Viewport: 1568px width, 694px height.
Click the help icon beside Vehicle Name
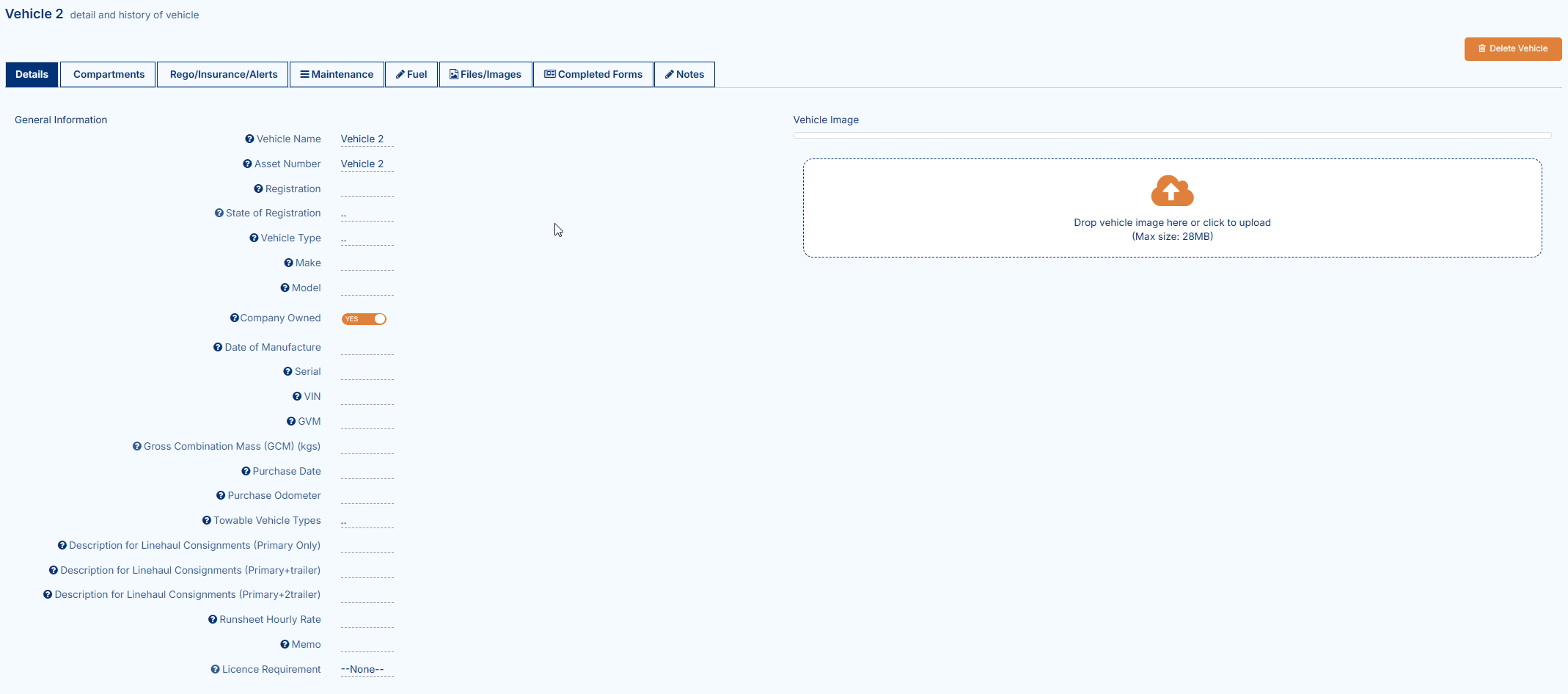click(249, 139)
